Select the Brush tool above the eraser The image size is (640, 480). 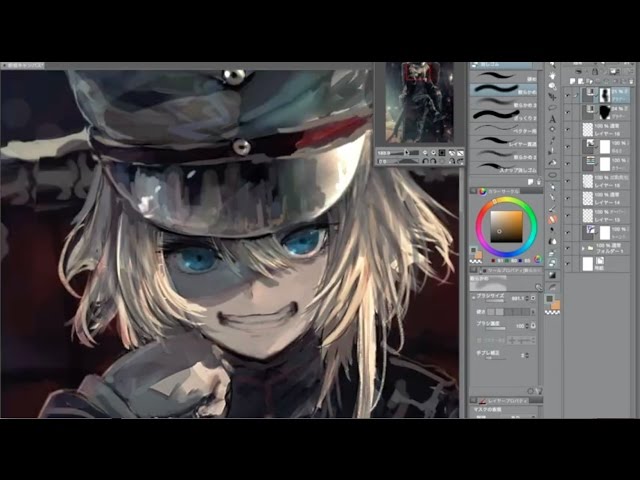552,208
